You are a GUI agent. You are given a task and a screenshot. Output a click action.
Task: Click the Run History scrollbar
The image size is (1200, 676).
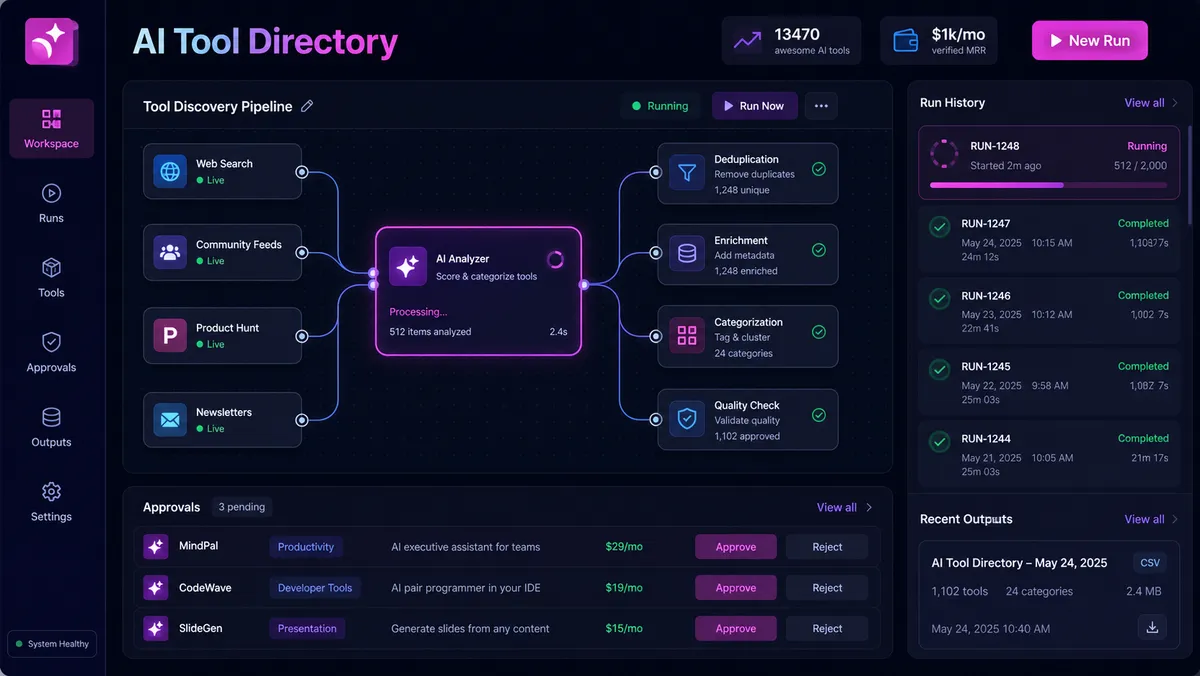(x=1189, y=175)
